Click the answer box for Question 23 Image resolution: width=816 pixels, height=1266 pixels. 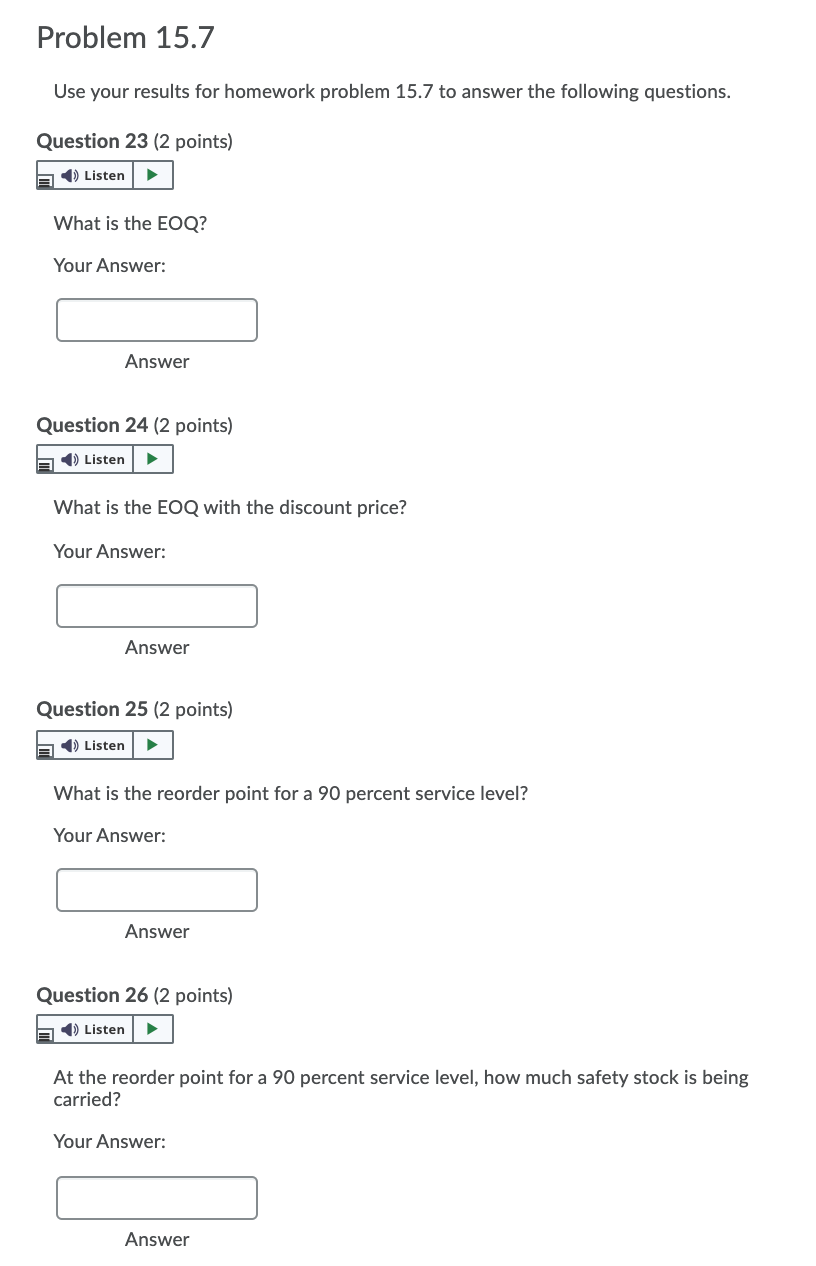coord(156,319)
